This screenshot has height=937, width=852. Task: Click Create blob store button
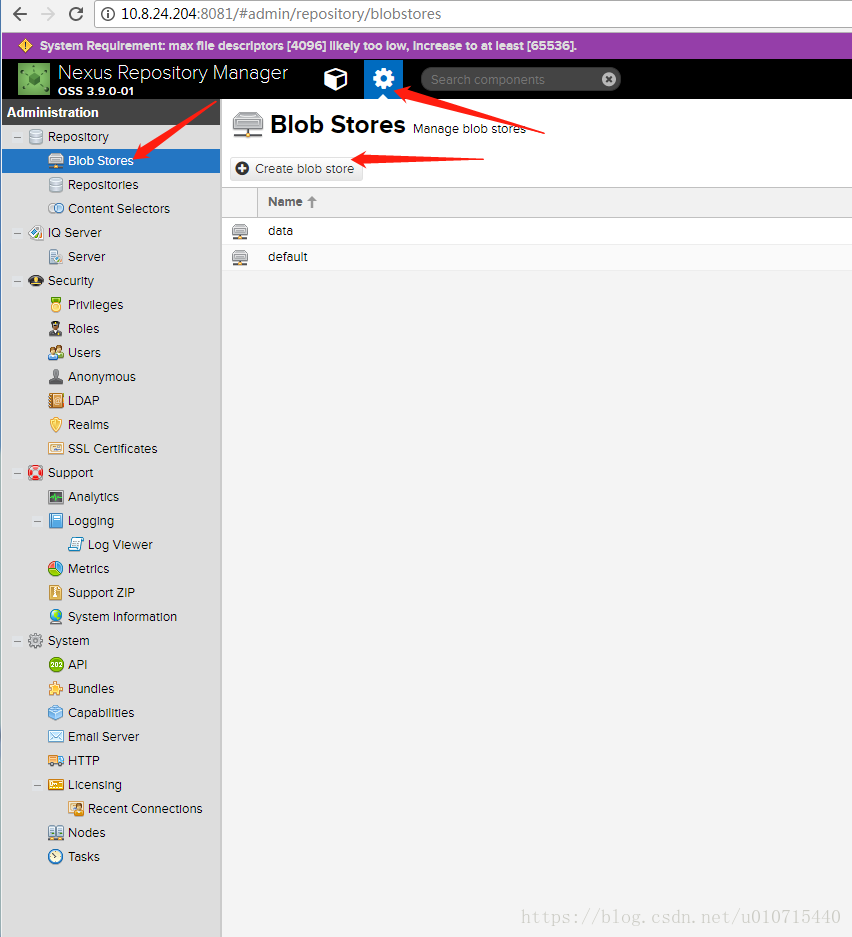click(x=296, y=169)
